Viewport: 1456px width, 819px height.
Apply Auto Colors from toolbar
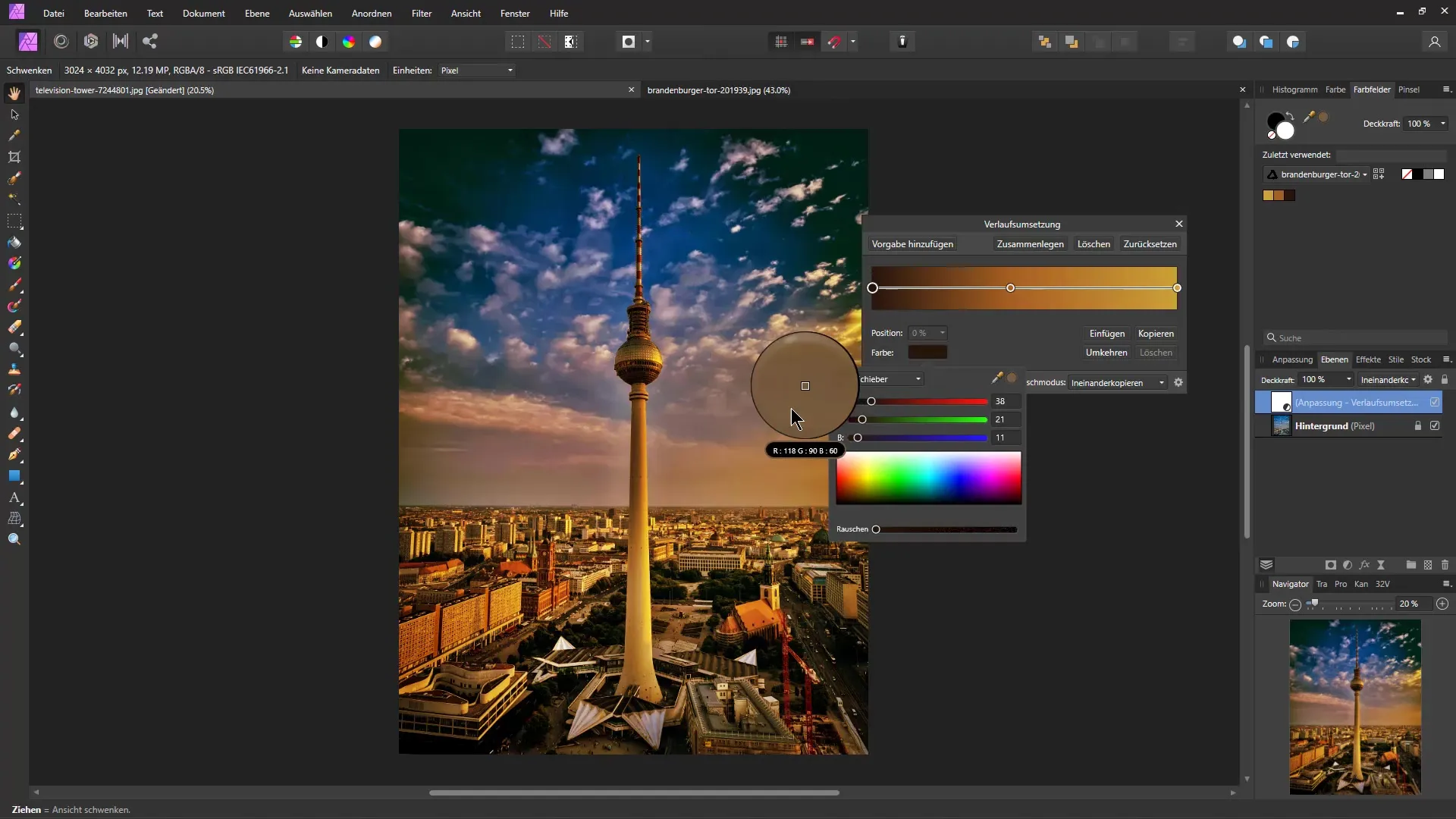[x=349, y=42]
